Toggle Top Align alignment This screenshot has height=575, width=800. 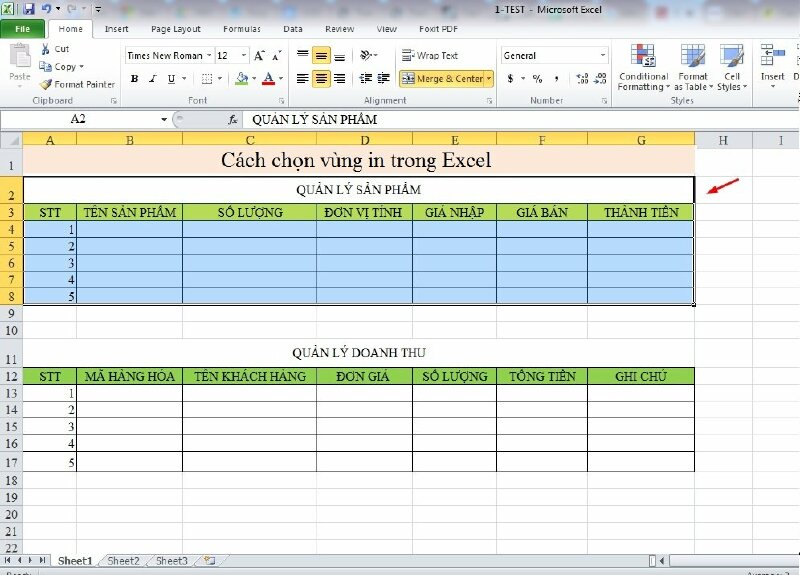[303, 55]
